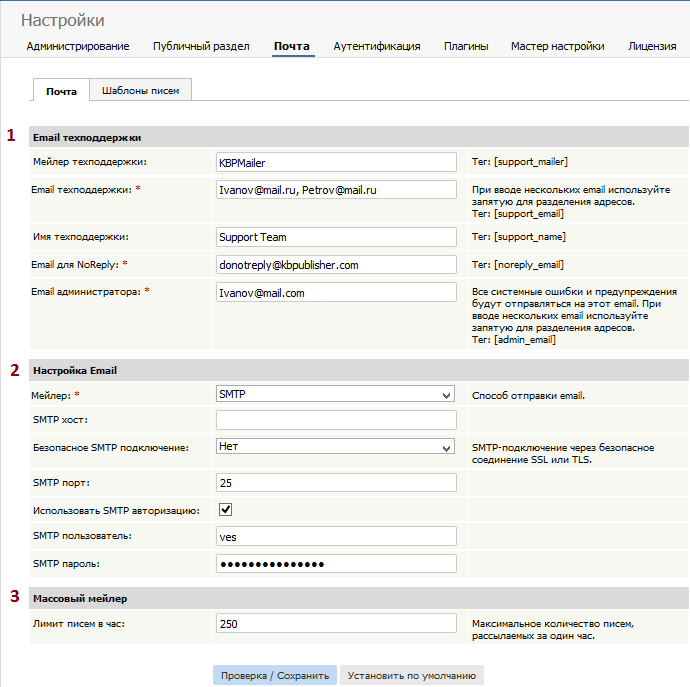Click the Email администратора input field
Image resolution: width=690 pixels, height=687 pixels.
(x=336, y=292)
